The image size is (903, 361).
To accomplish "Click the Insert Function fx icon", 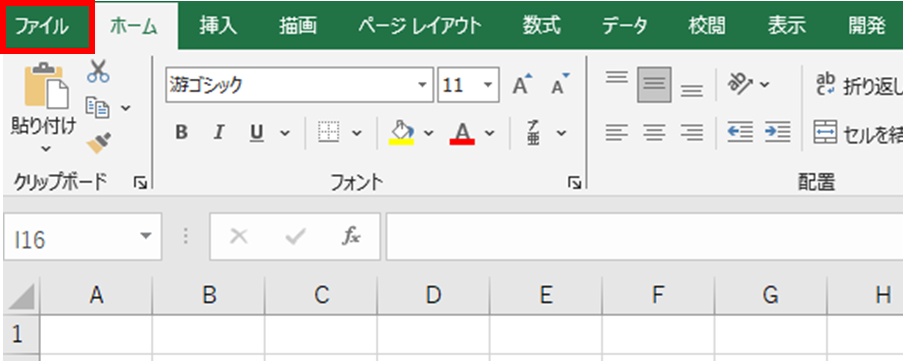I will (351, 236).
